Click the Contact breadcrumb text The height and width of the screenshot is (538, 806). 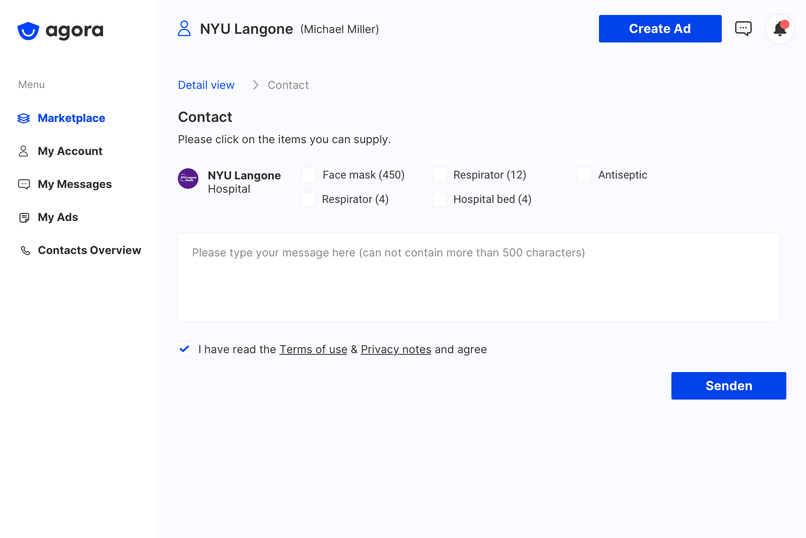point(288,85)
